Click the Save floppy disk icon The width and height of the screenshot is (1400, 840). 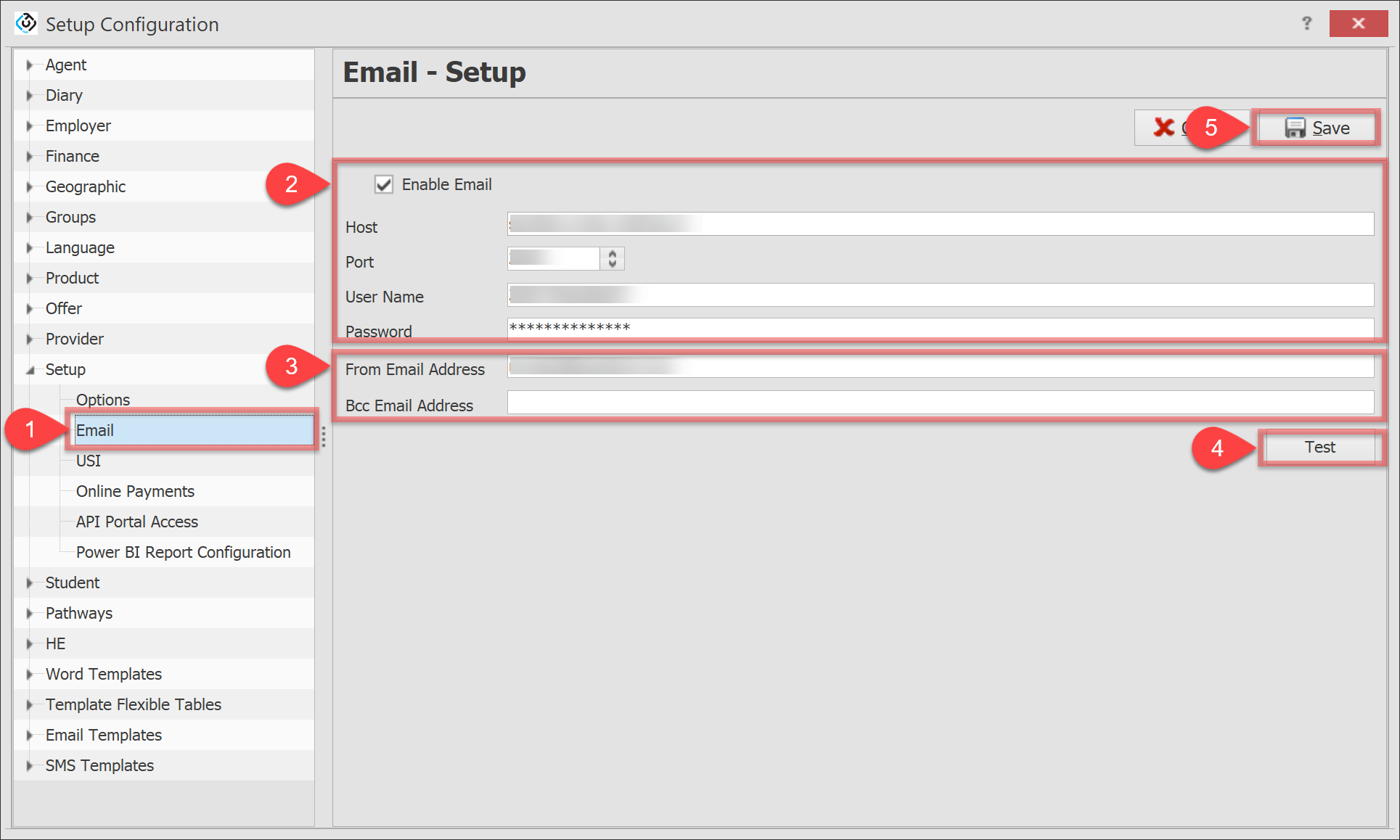pos(1295,128)
